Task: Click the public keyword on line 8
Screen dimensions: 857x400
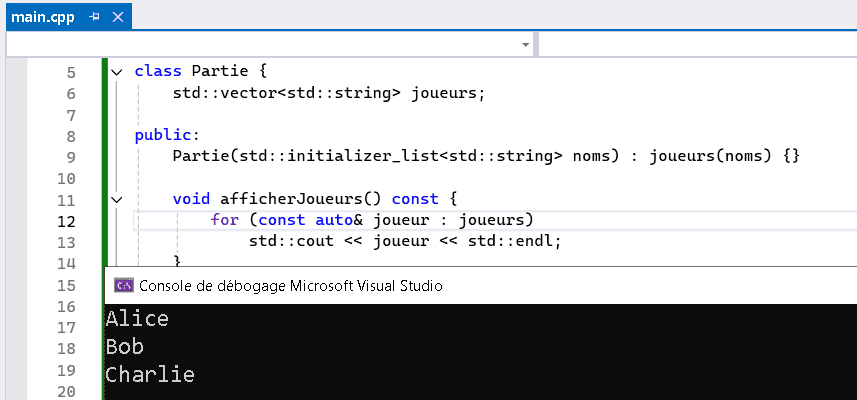Action: 163,136
